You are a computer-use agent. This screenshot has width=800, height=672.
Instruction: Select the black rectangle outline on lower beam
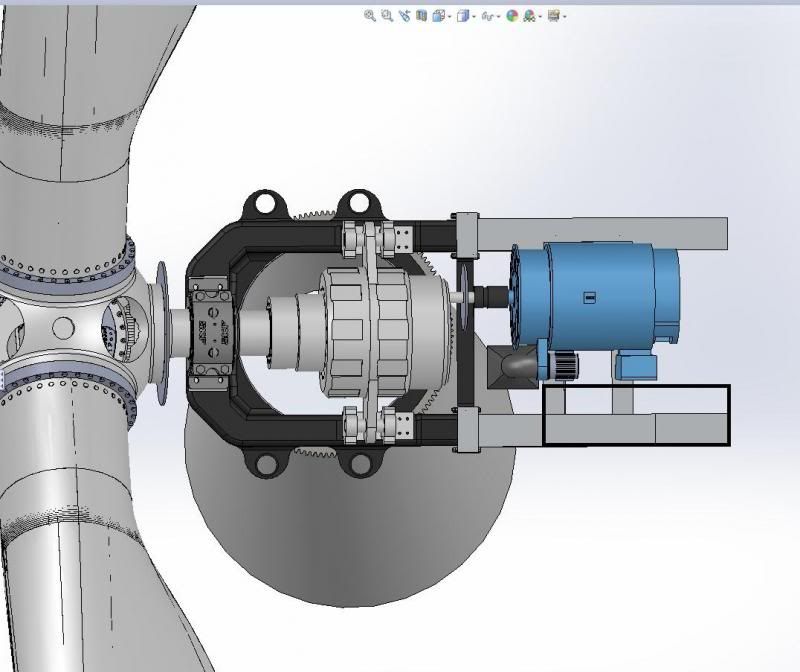coord(636,388)
